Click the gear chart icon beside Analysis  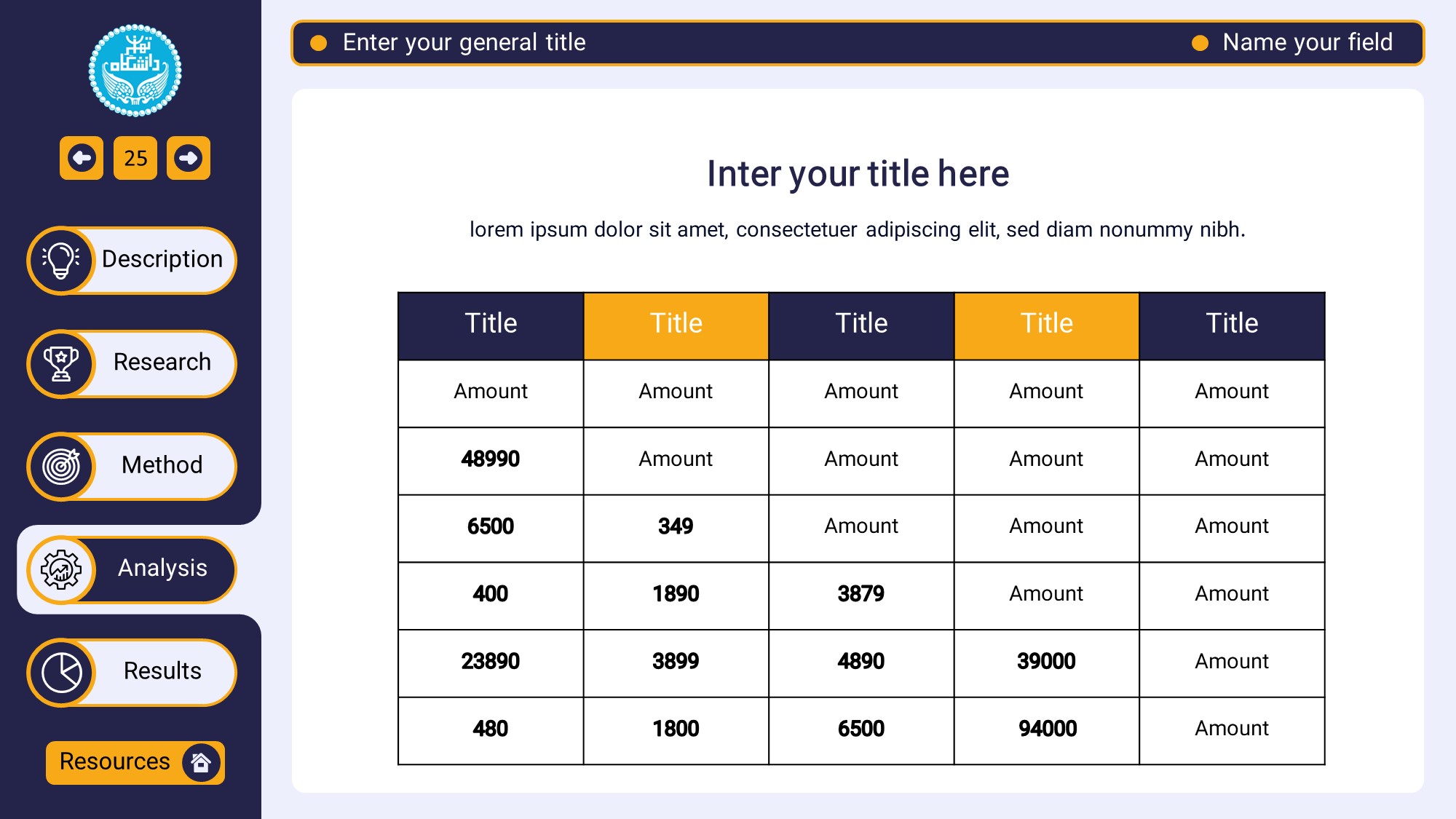[62, 569]
